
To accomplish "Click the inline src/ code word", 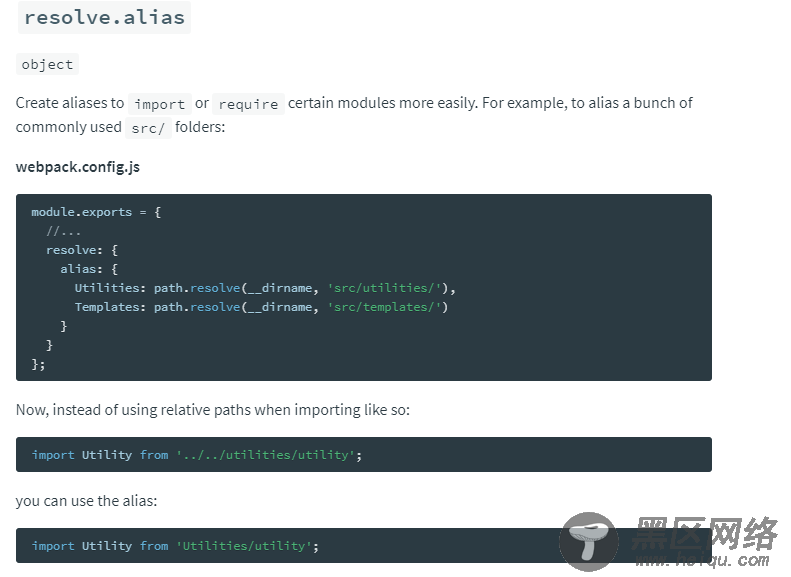I will click(x=148, y=128).
